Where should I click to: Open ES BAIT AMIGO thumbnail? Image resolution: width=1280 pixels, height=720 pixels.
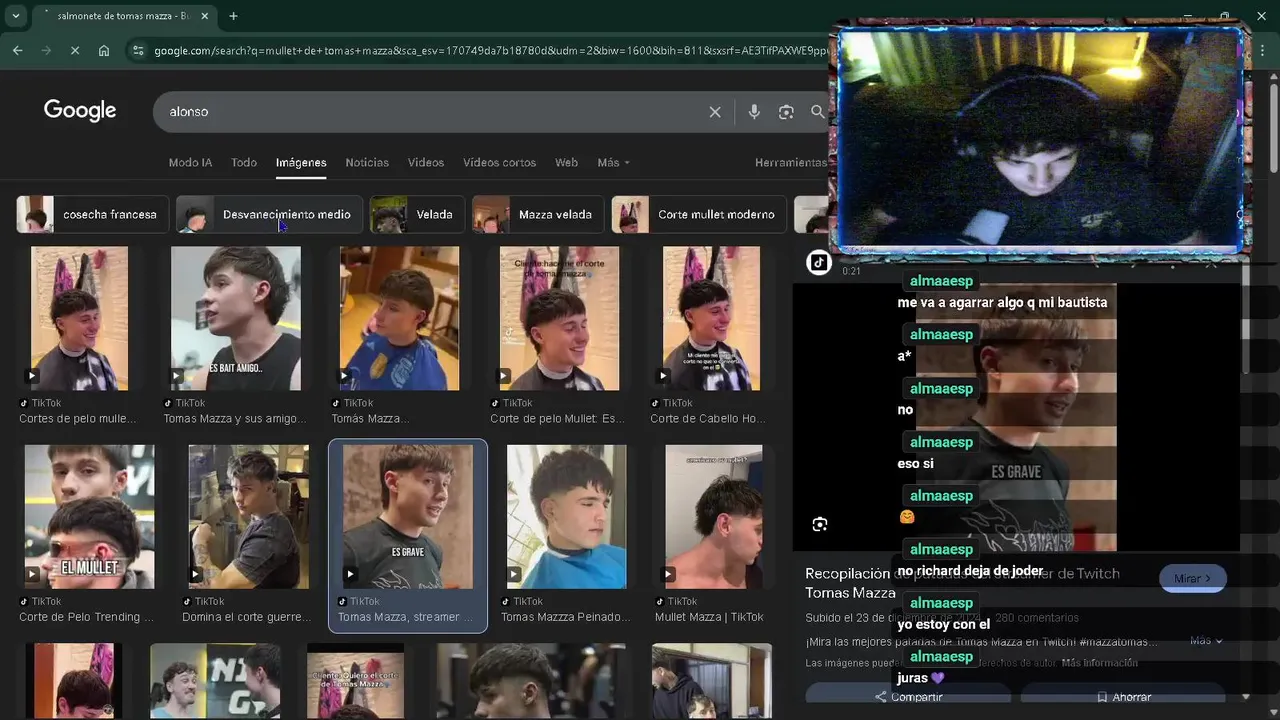pos(235,318)
